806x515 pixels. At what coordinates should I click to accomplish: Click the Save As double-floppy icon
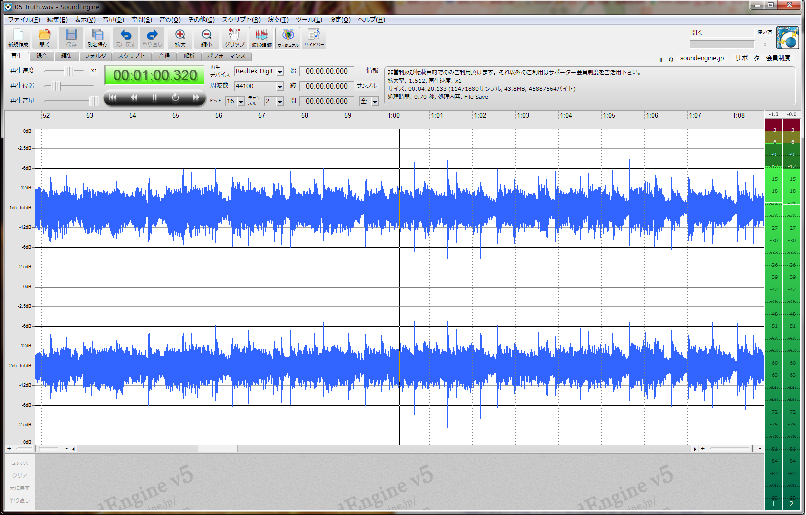point(97,38)
